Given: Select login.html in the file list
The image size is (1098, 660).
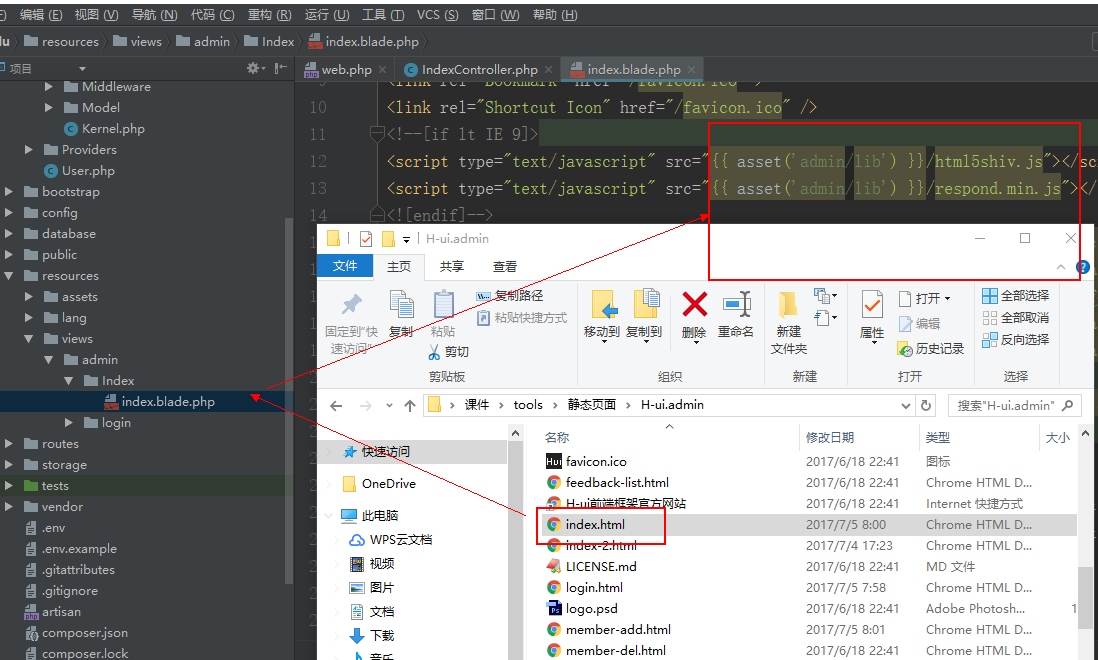Looking at the screenshot, I should 594,588.
